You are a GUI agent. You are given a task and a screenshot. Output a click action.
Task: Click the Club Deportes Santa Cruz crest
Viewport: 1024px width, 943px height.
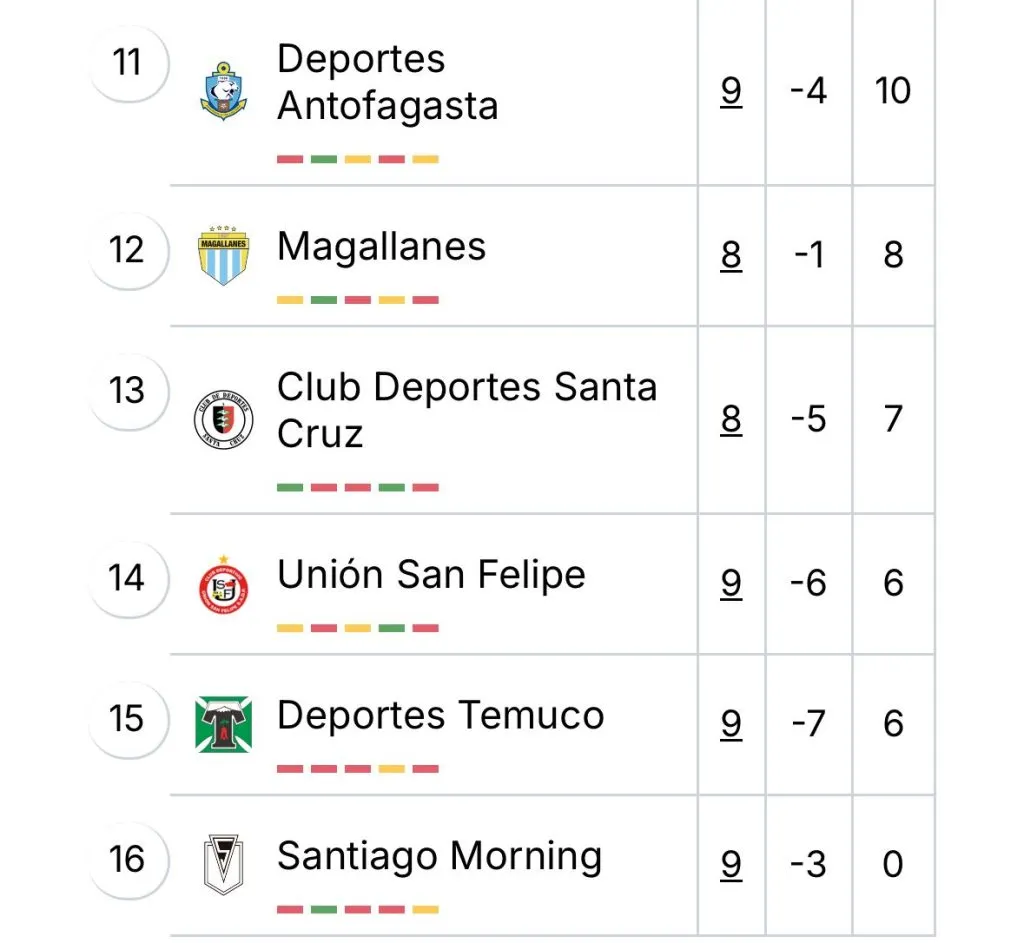[x=224, y=419]
